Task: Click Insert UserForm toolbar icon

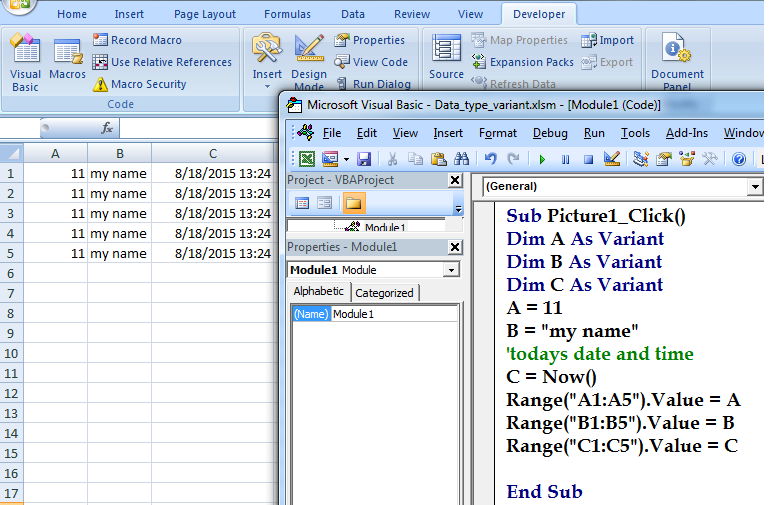Action: (330, 159)
